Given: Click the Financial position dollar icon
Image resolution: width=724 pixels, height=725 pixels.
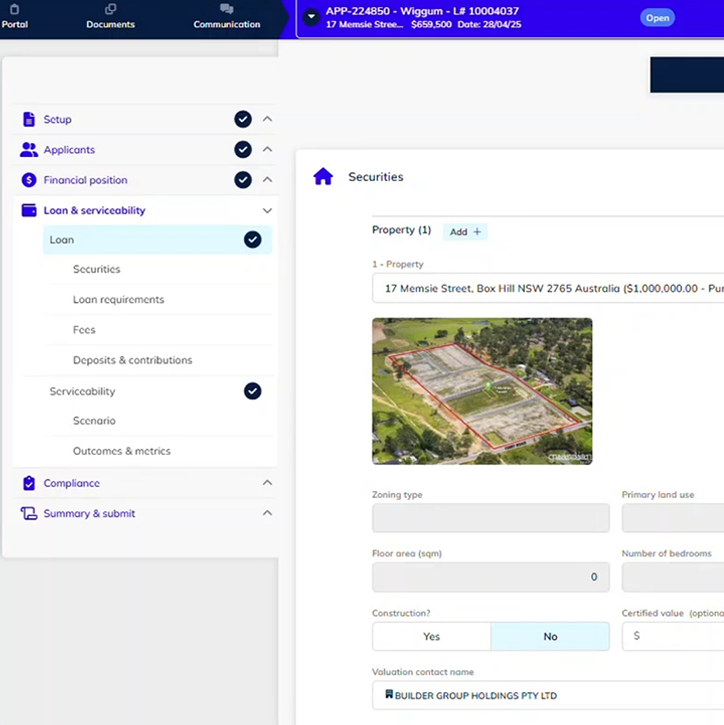Looking at the screenshot, I should [x=29, y=180].
